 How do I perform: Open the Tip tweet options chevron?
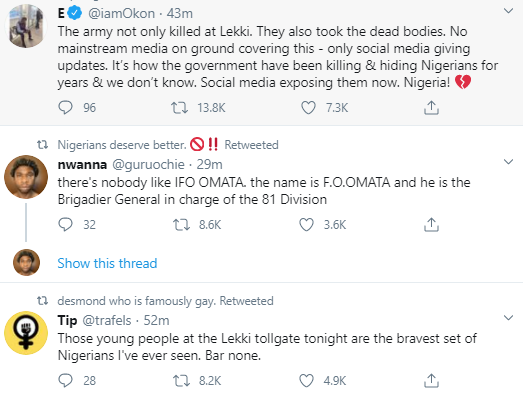[x=508, y=318]
